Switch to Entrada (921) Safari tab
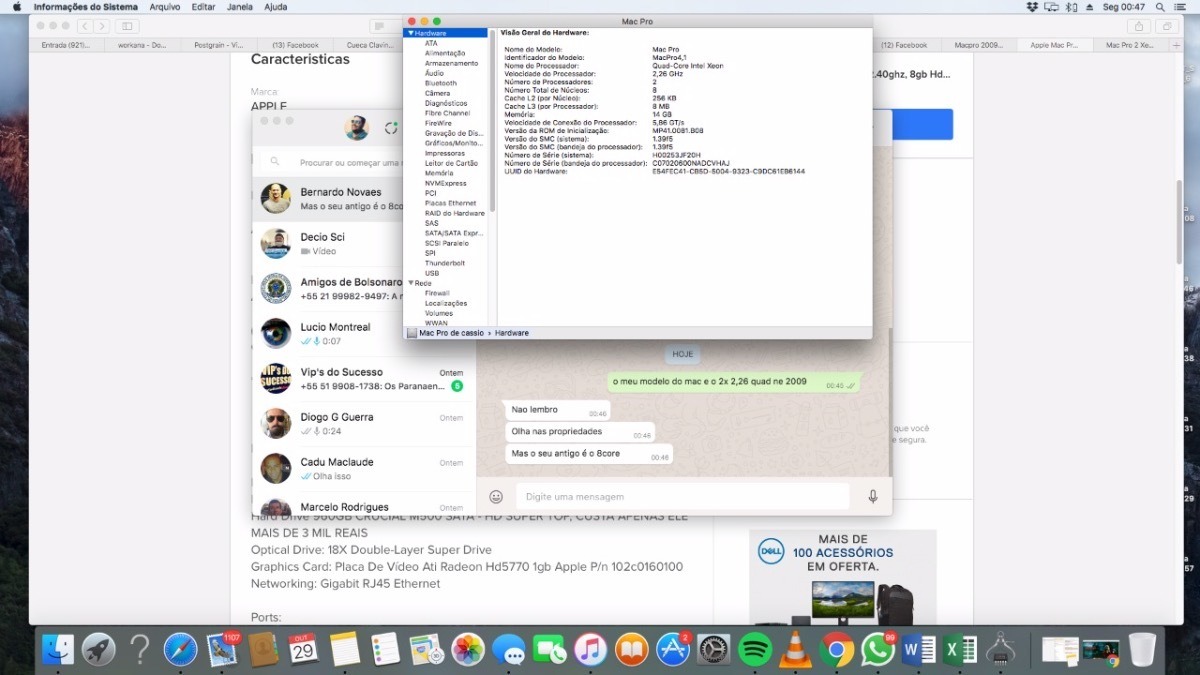The width and height of the screenshot is (1200, 675). point(65,45)
